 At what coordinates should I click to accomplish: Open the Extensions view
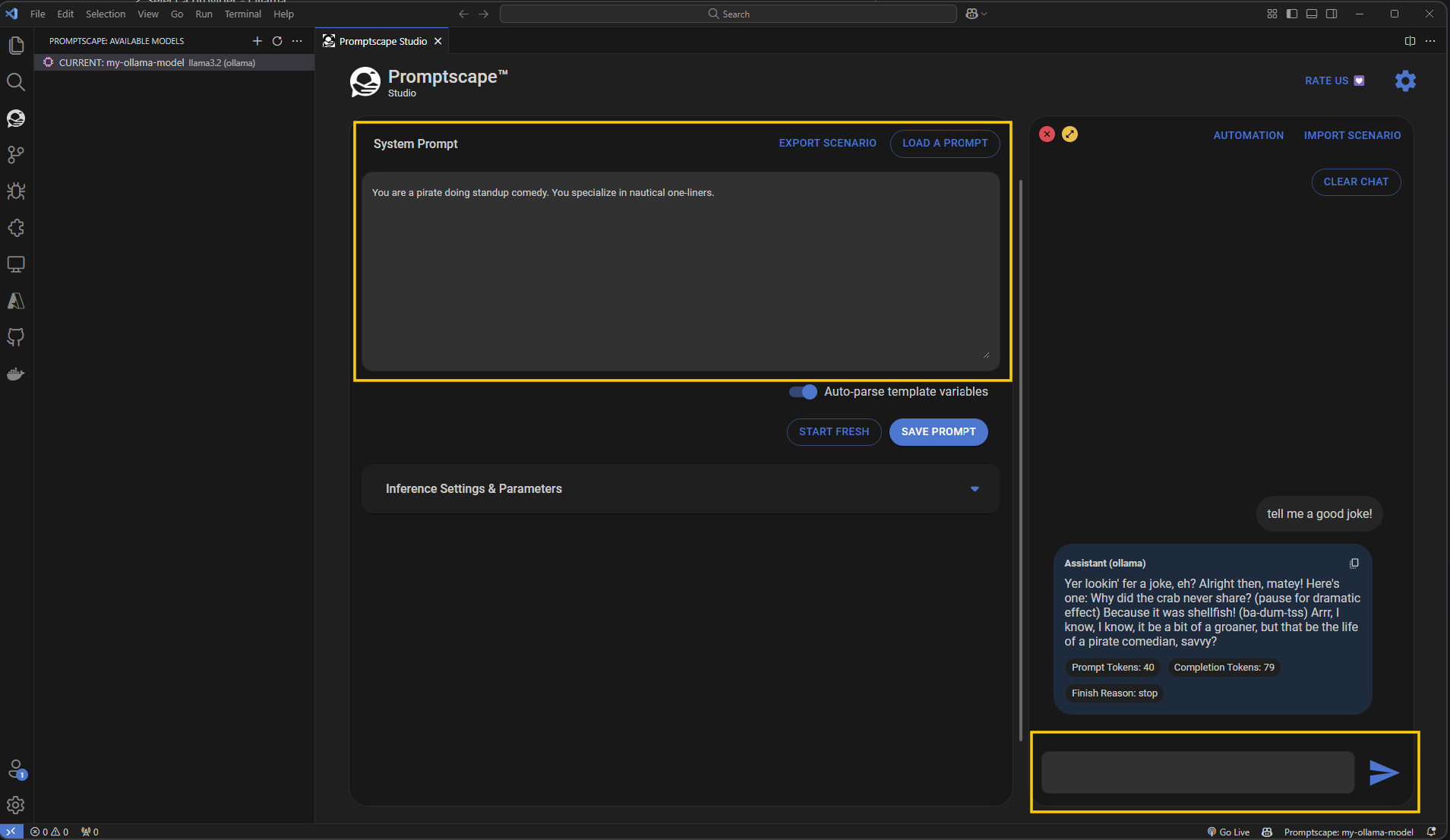[x=16, y=228]
